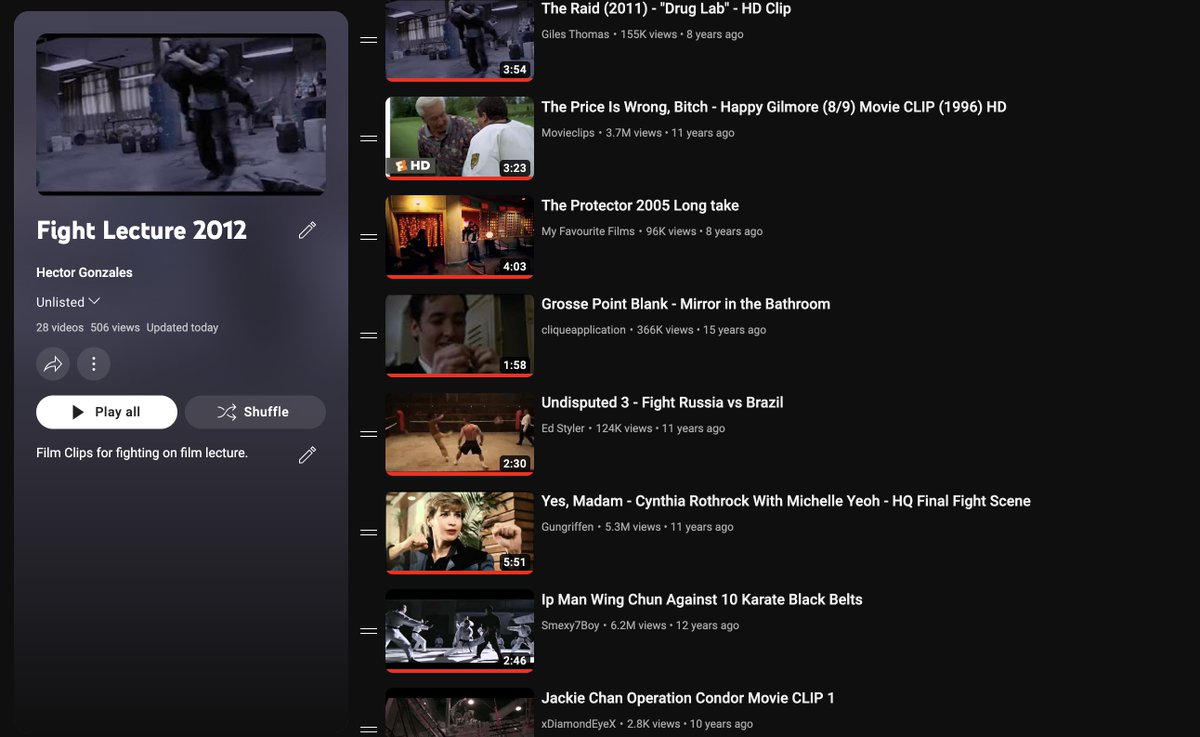Click Ip Man thumbnail showing 2:46
1200x737 pixels.
pyautogui.click(x=460, y=631)
